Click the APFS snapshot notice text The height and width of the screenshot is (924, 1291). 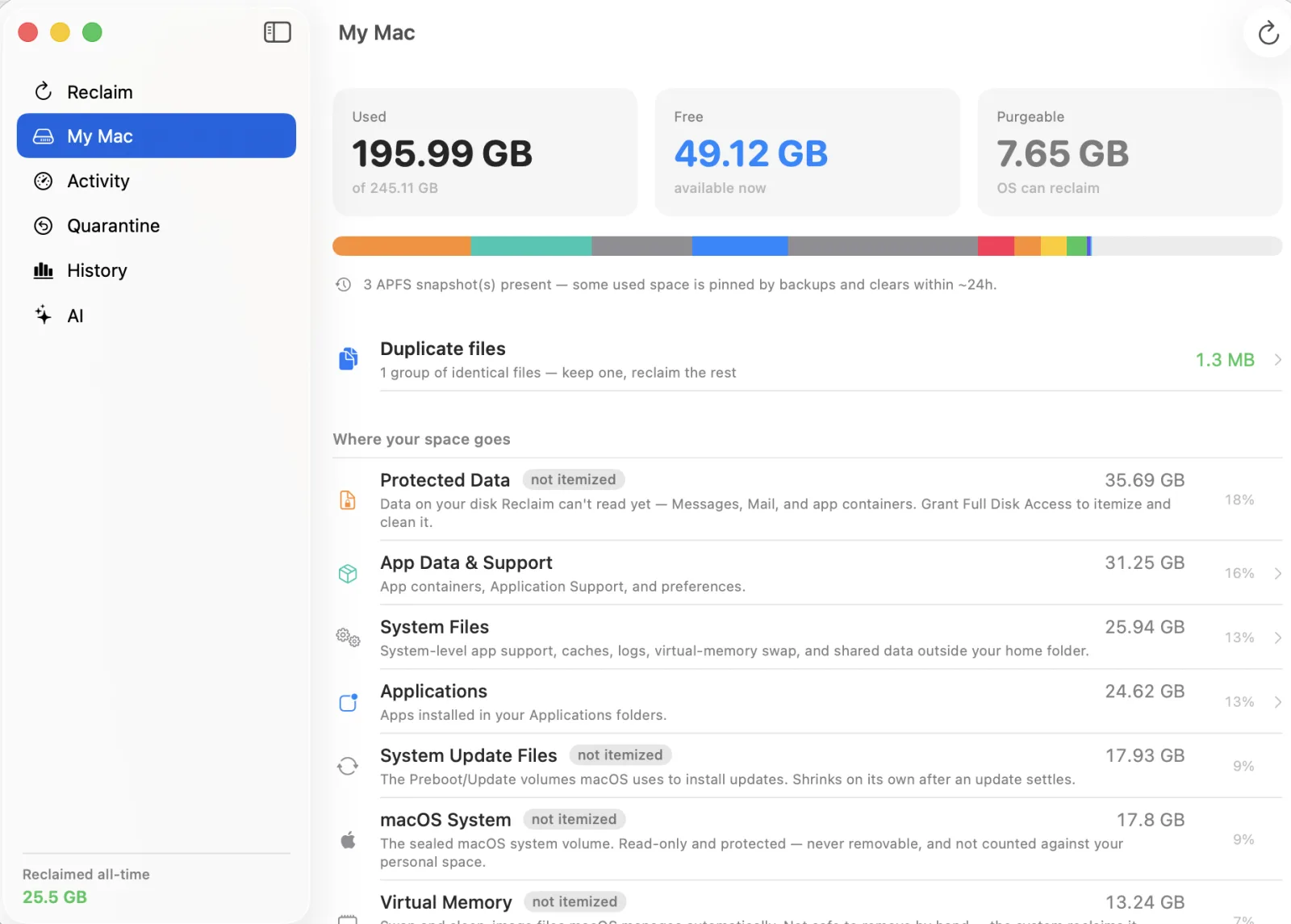680,285
